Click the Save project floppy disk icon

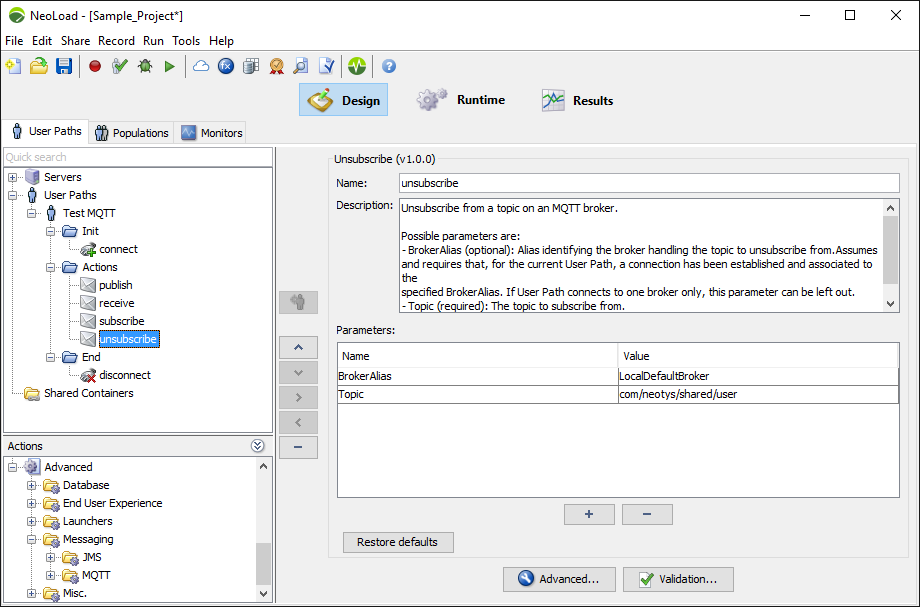(64, 66)
